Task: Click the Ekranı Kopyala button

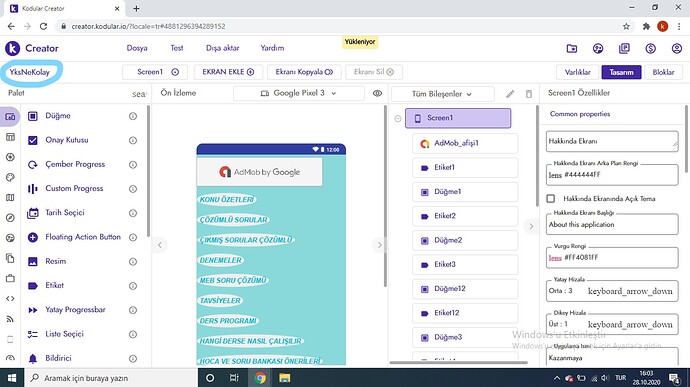Action: pos(304,72)
